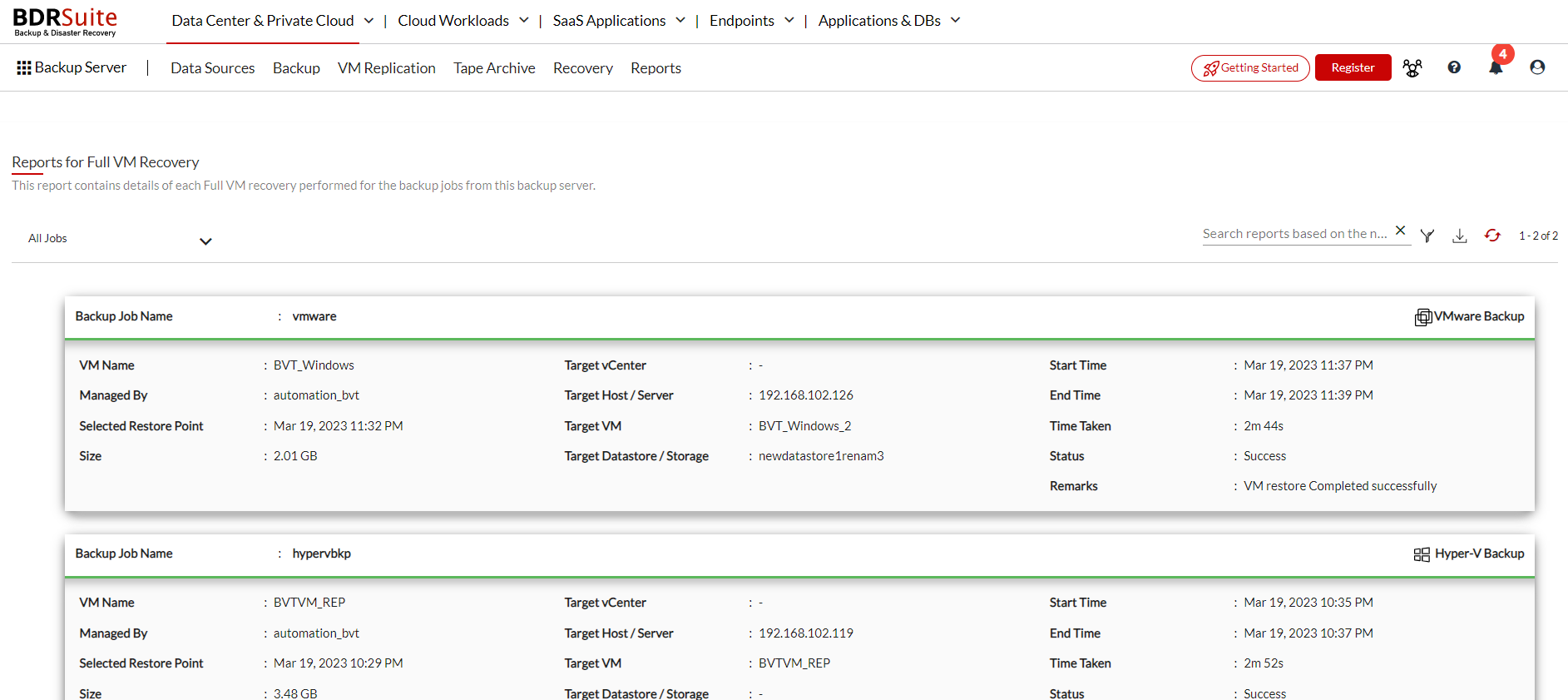Image resolution: width=1568 pixels, height=700 pixels.
Task: Click end time Mar 19, 2023 11:39 PM
Action: (x=1308, y=395)
